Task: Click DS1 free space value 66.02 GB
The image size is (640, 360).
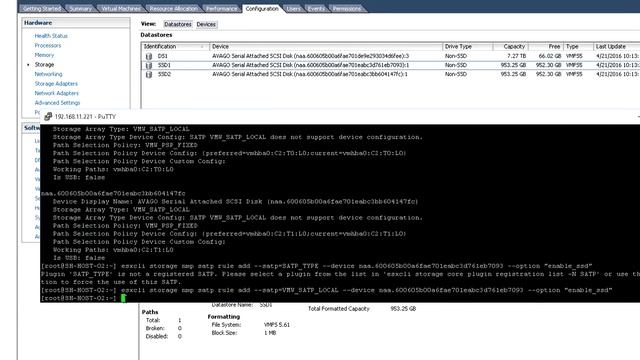Action: (x=550, y=56)
